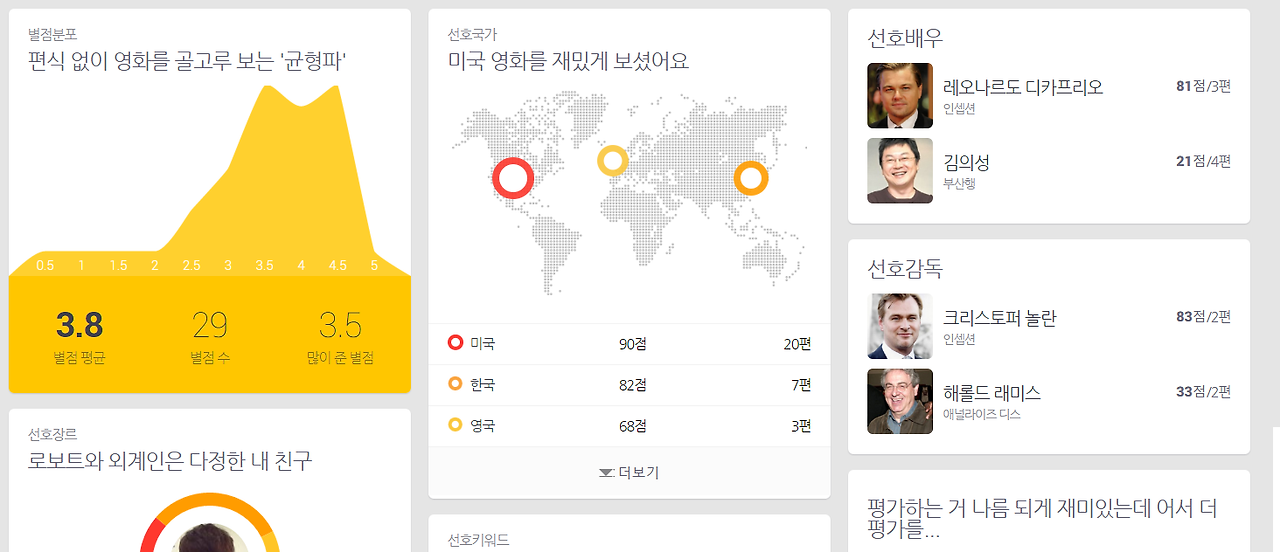This screenshot has height=552, width=1280.
Task: Click the name 크리스토퍼 놀란
Action: [1000, 318]
